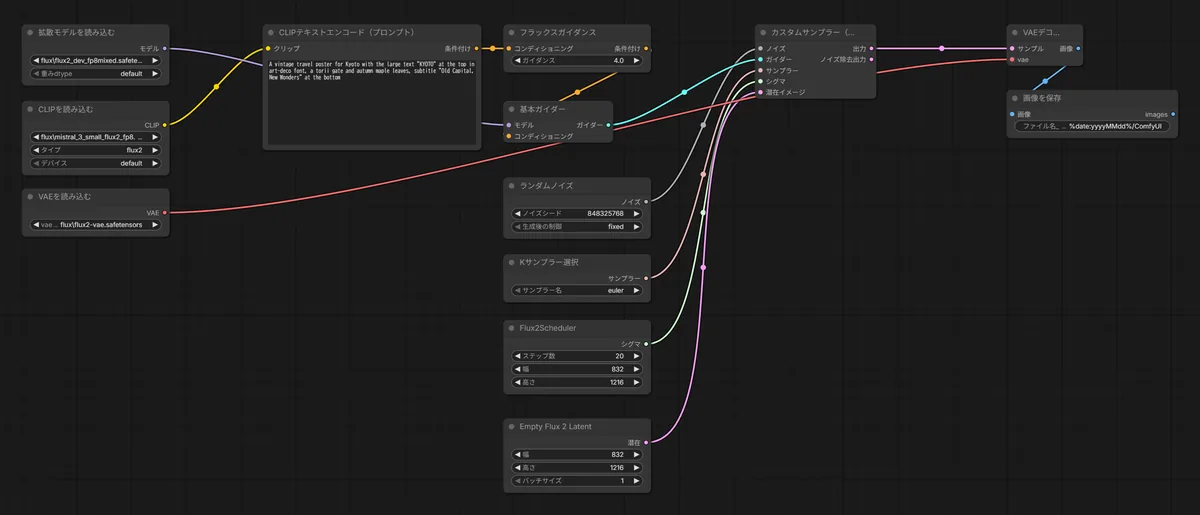1200x515 pixels.
Task: Click the 条件付け output port on CLIPテキストエンコード node
Action: pos(478,48)
